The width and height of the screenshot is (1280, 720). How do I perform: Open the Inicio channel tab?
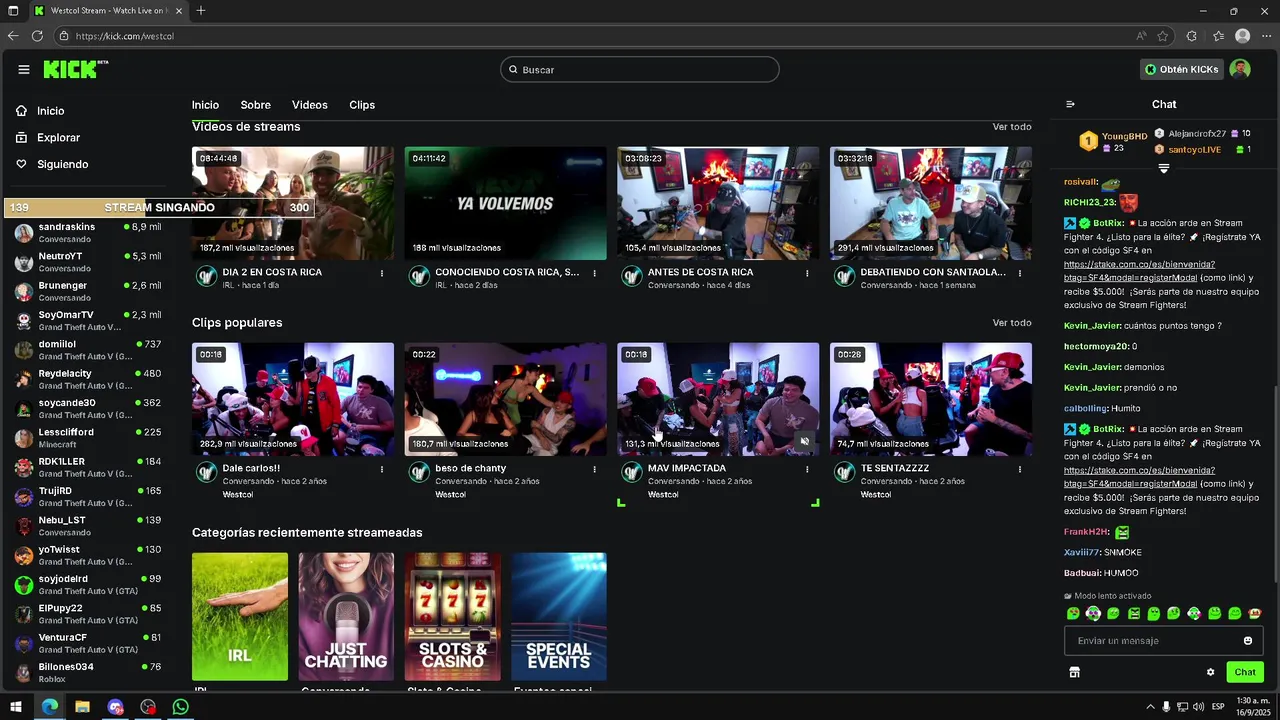point(205,105)
